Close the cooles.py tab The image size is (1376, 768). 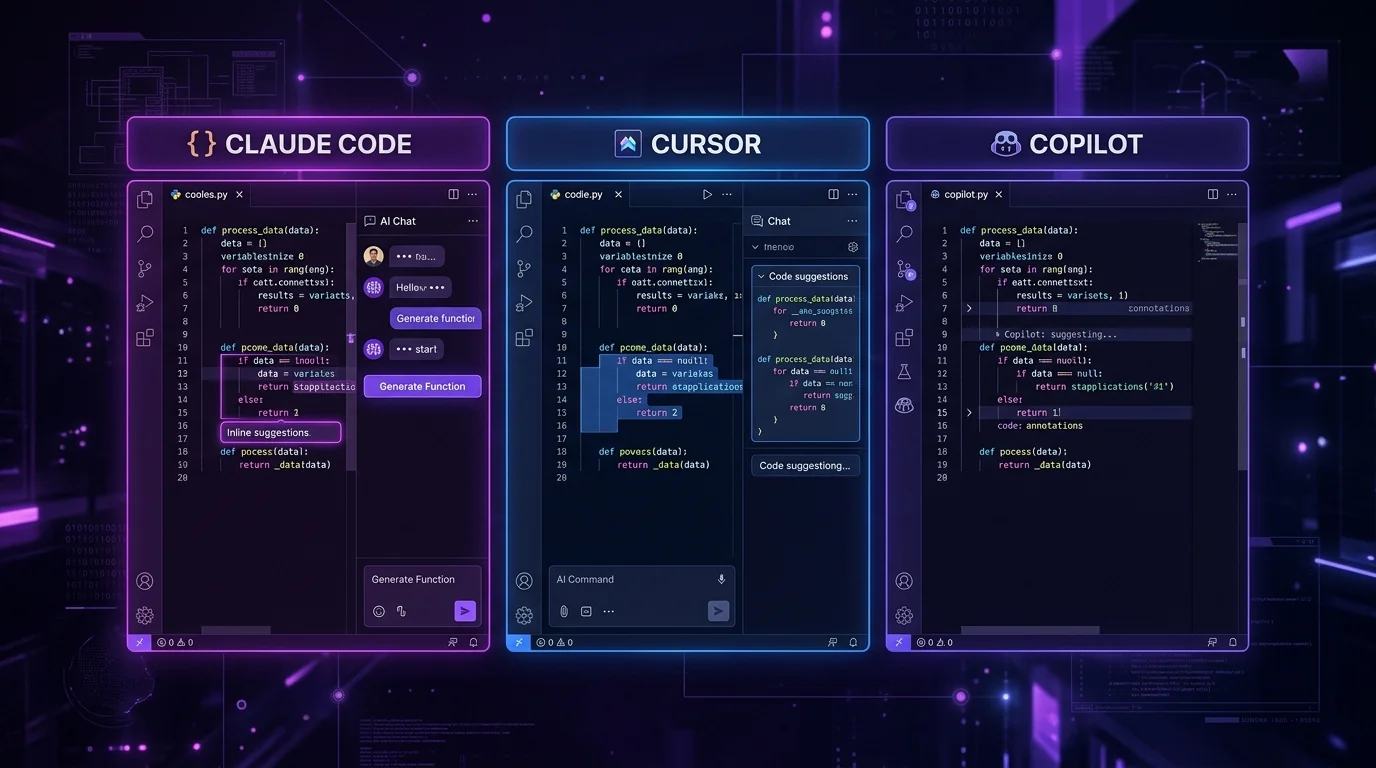239,194
